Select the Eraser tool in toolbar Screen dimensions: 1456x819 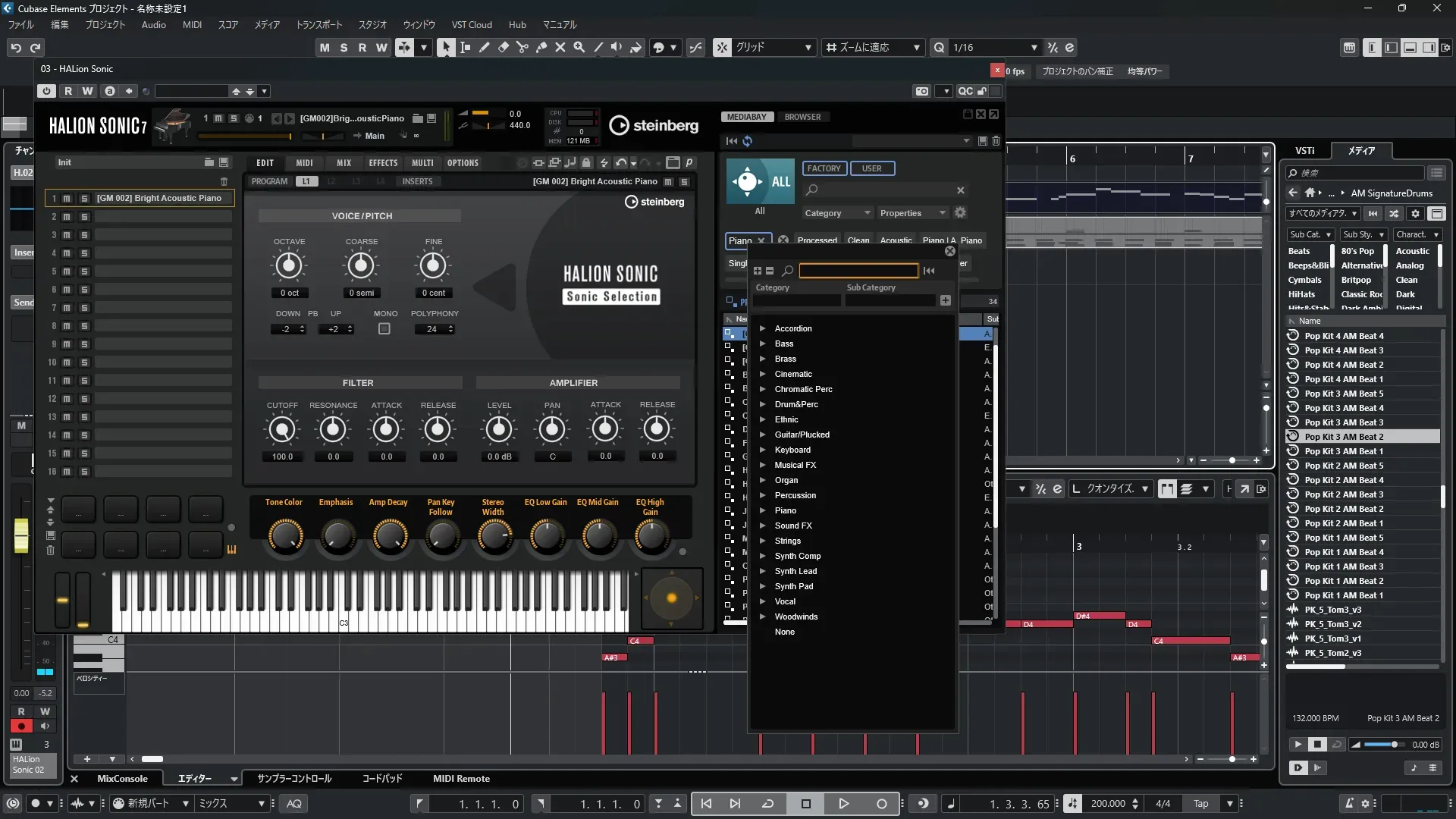503,47
